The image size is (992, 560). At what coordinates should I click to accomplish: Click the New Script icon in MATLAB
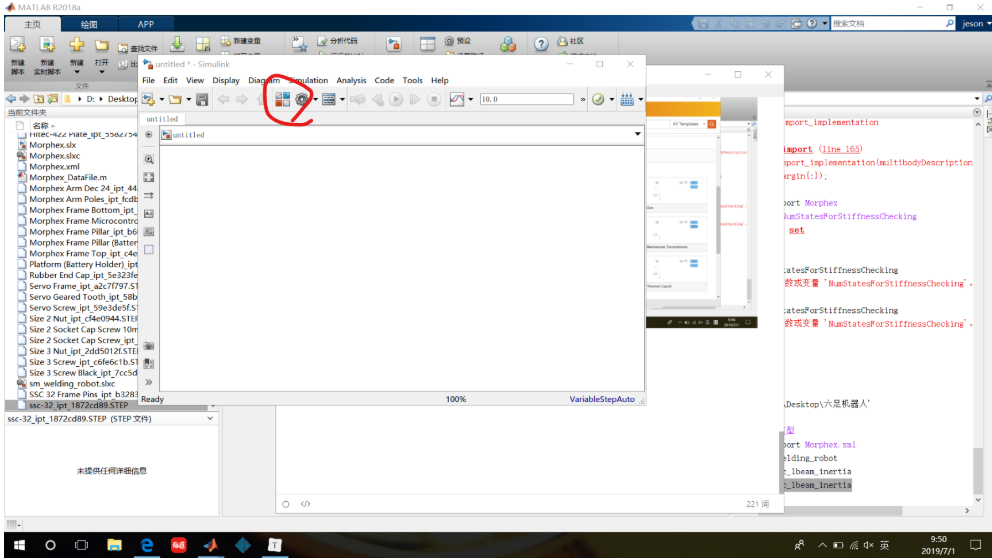[x=18, y=46]
